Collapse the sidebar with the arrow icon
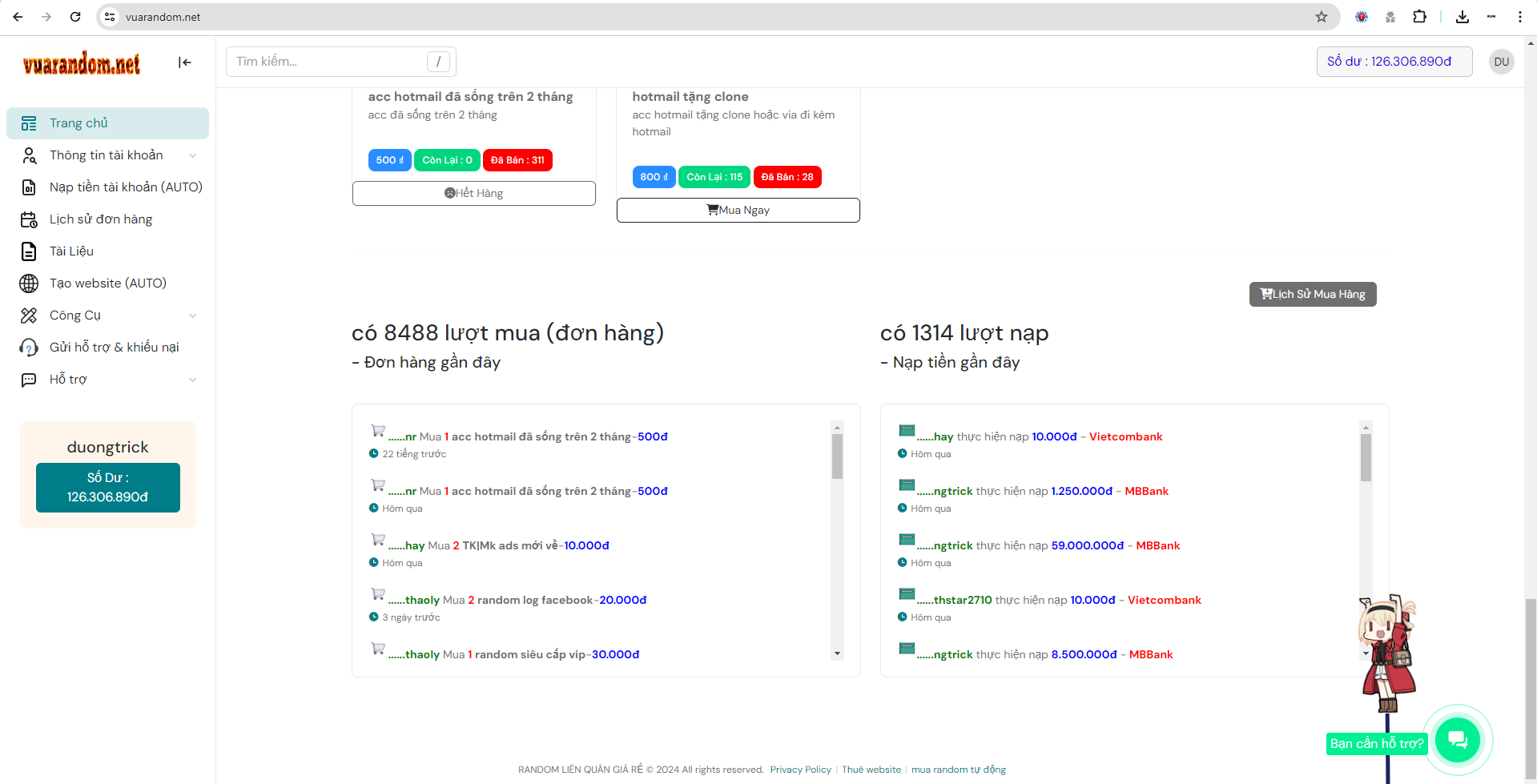This screenshot has width=1537, height=784. (x=185, y=62)
